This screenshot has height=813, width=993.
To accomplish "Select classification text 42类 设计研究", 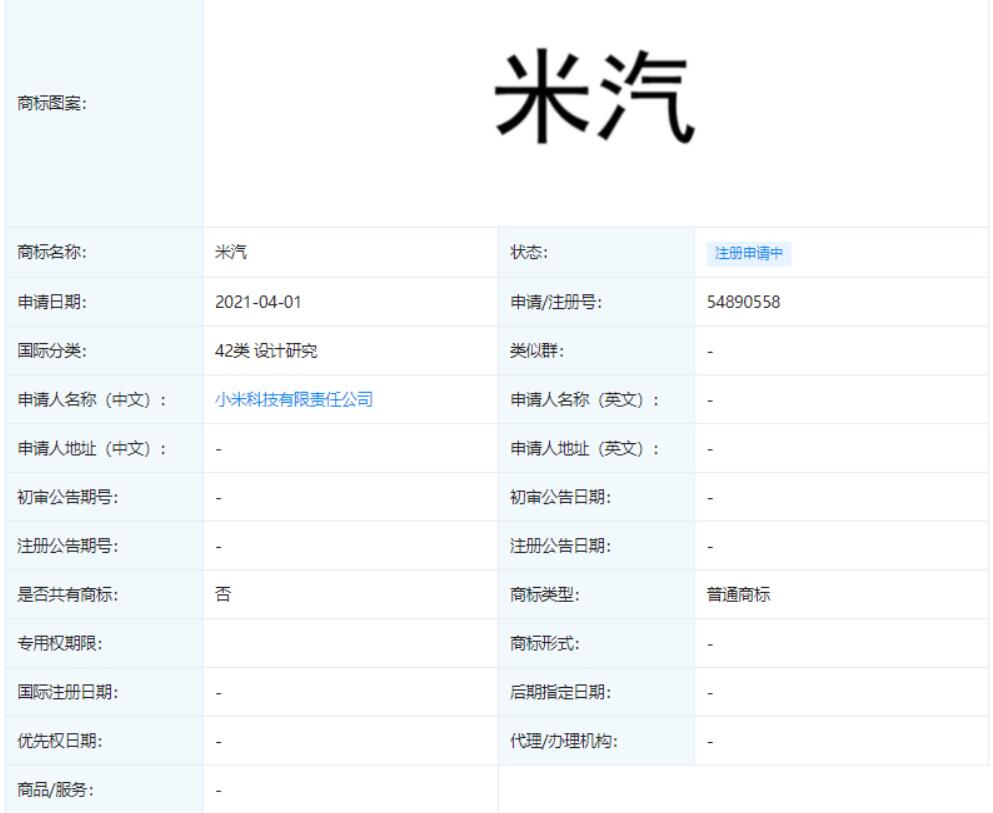I will (266, 351).
